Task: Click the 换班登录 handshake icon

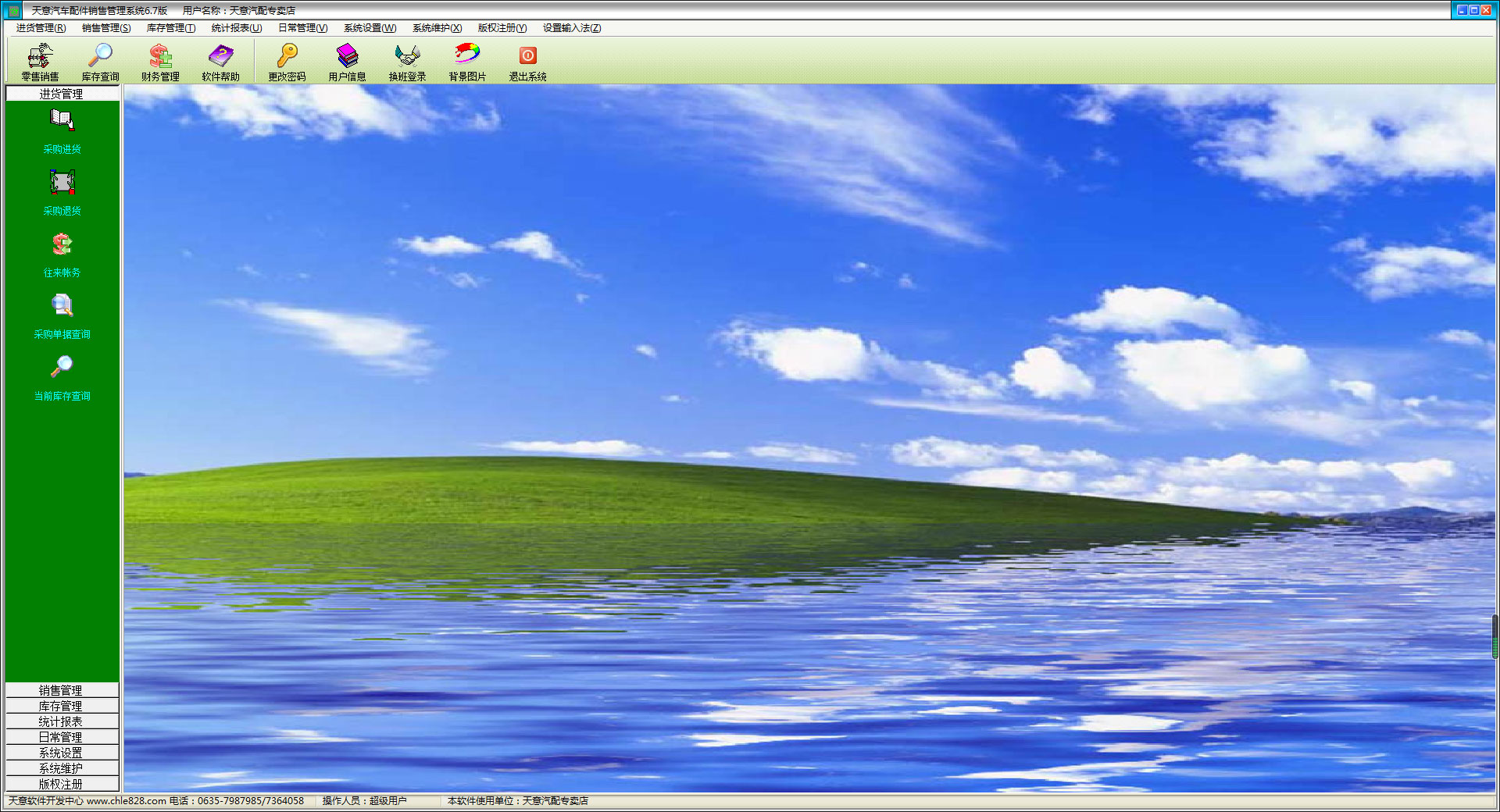Action: [407, 62]
